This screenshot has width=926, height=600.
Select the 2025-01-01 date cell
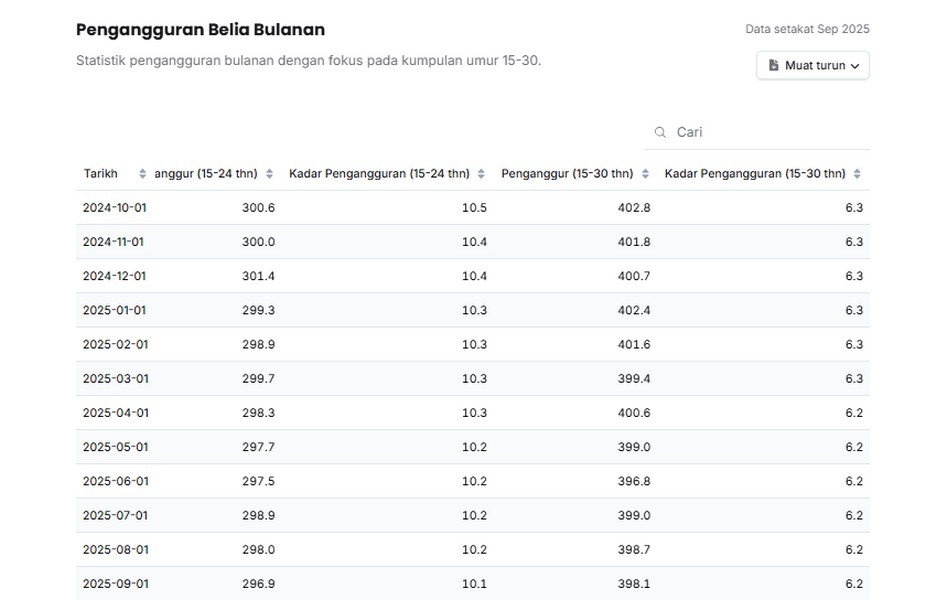[114, 310]
